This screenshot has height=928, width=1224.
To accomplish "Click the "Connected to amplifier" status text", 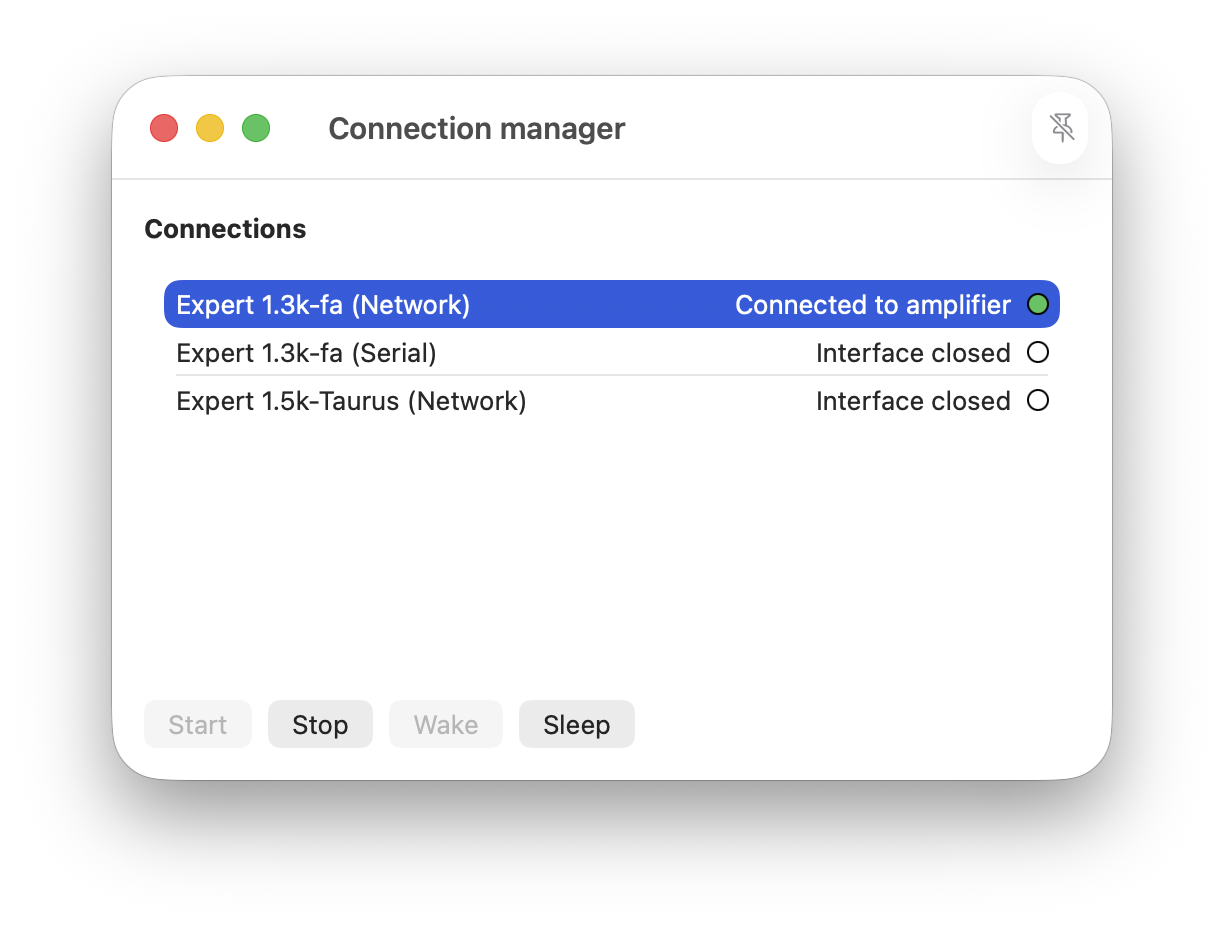I will [x=873, y=305].
